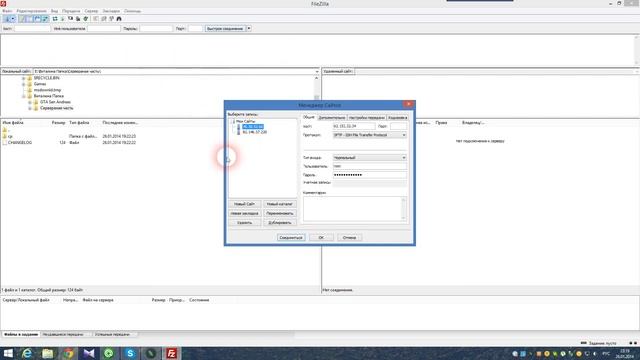
Task: Click the Новая закладка button
Action: (x=244, y=213)
